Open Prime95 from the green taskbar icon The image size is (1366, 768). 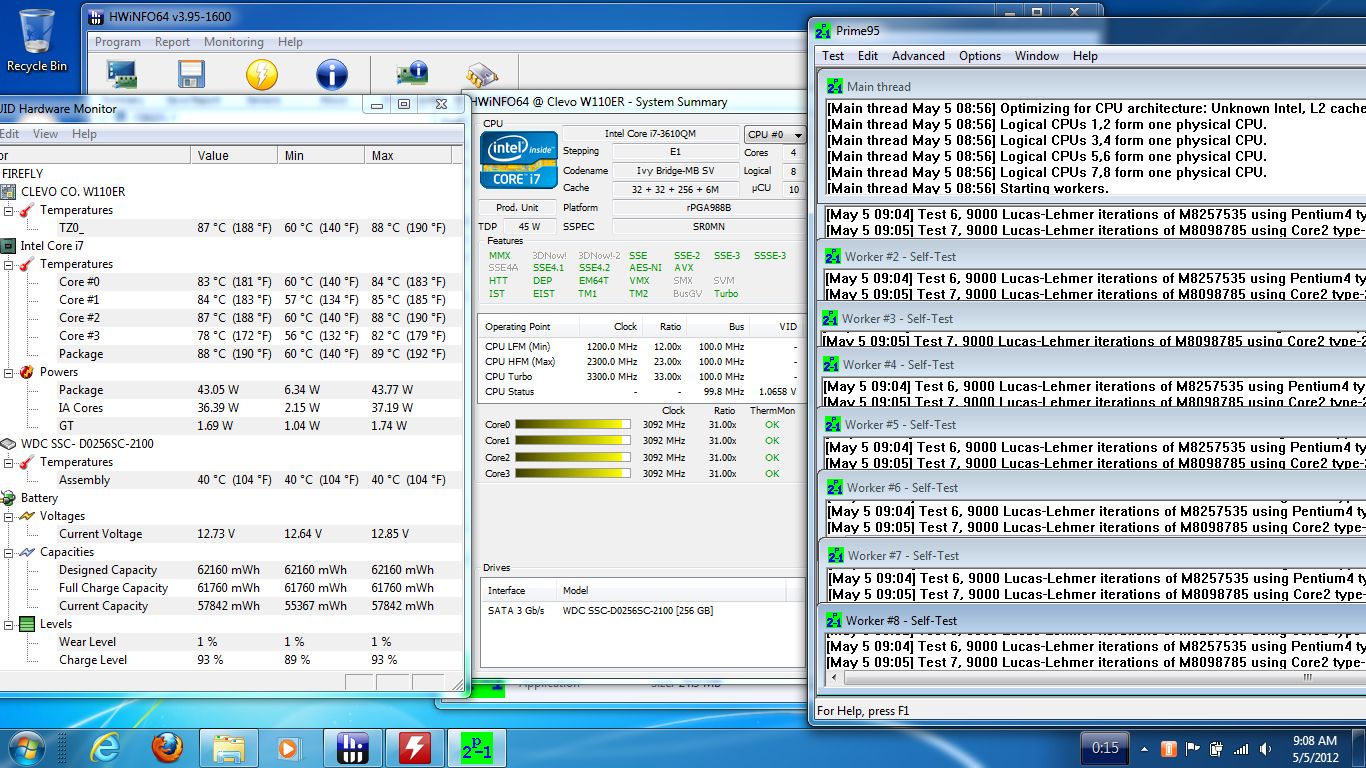477,747
